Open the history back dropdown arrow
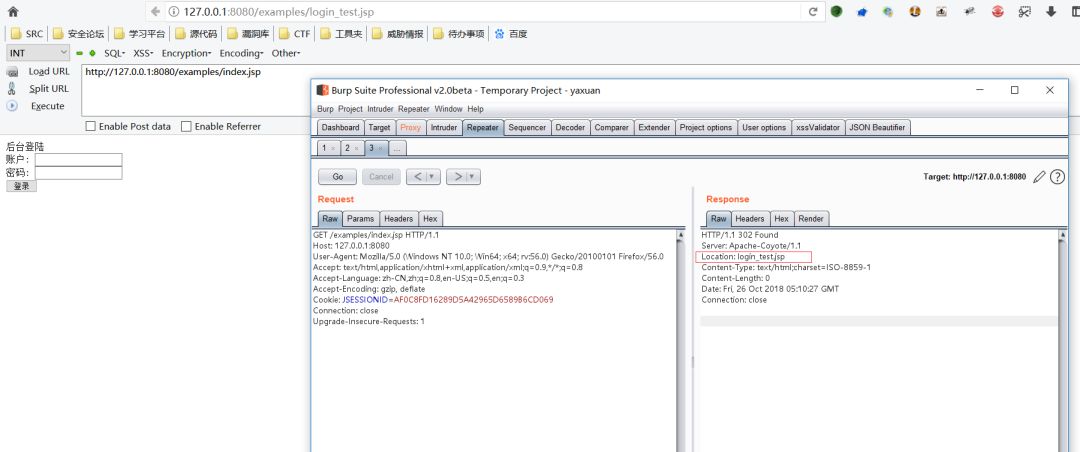 pyautogui.click(x=433, y=177)
